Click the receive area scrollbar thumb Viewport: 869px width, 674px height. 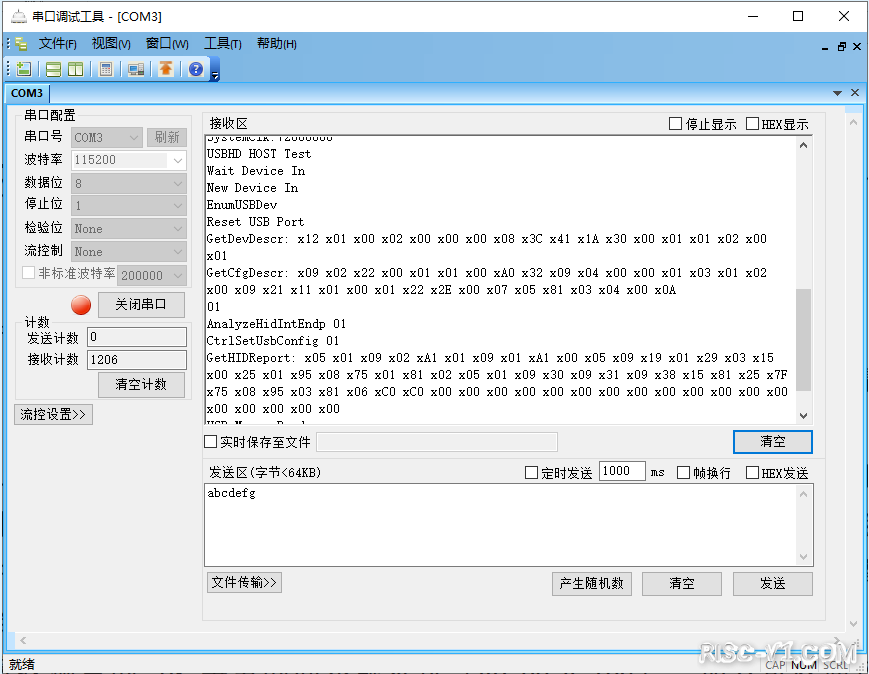click(804, 340)
